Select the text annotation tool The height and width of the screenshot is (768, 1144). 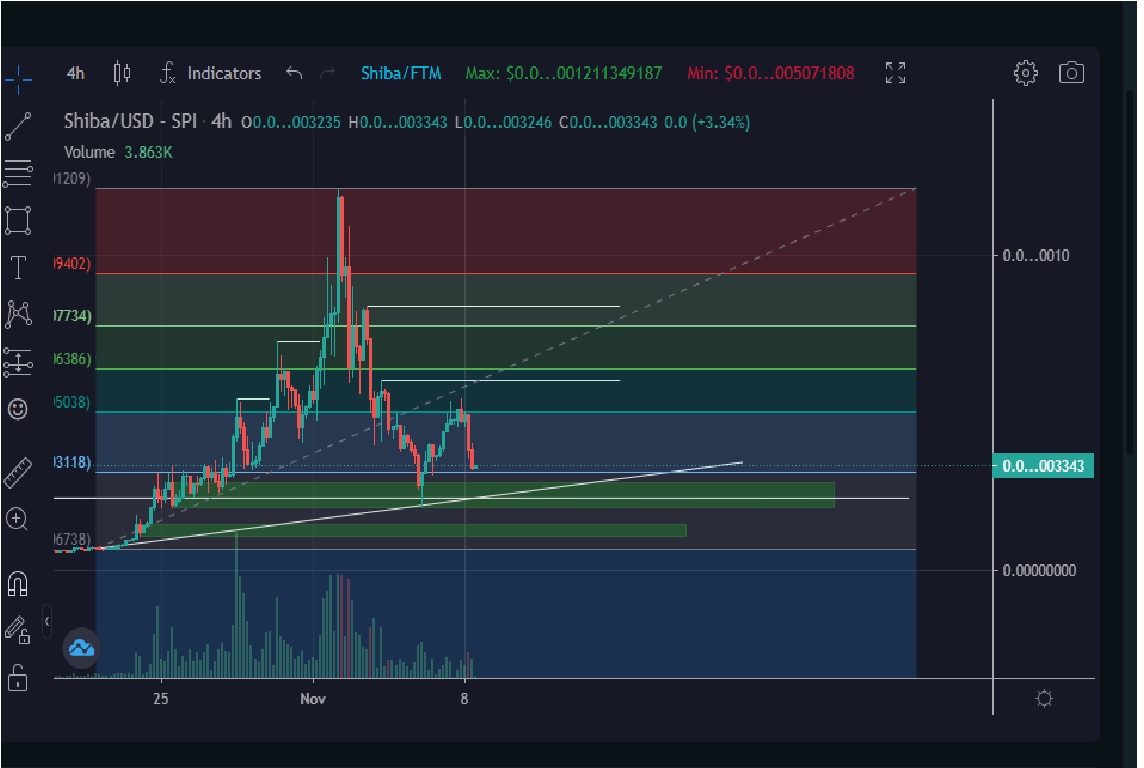tap(18, 268)
